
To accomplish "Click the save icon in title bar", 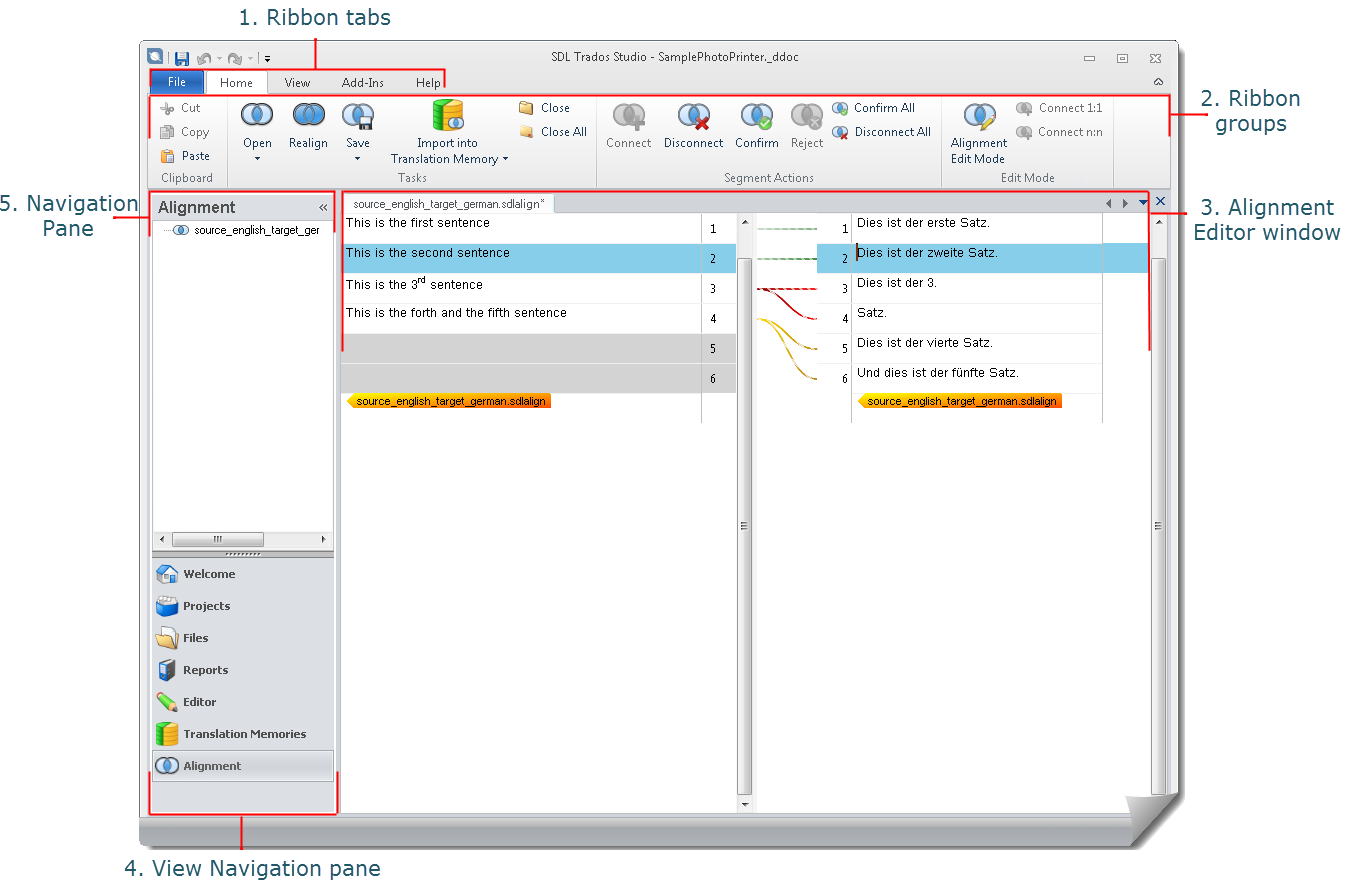I will point(182,59).
